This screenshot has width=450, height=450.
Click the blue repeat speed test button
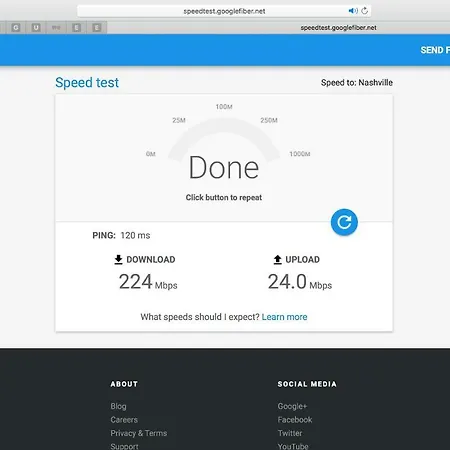tap(344, 222)
